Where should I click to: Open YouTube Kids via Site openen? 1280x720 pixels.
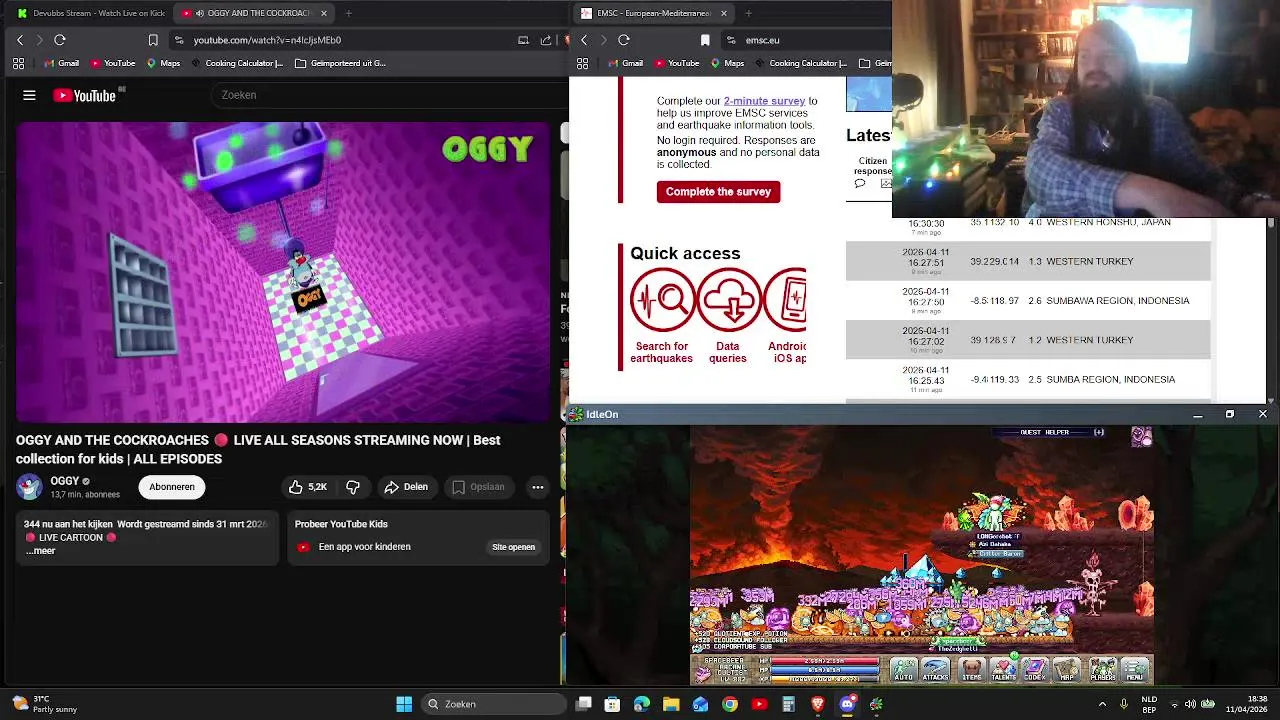[x=513, y=547]
